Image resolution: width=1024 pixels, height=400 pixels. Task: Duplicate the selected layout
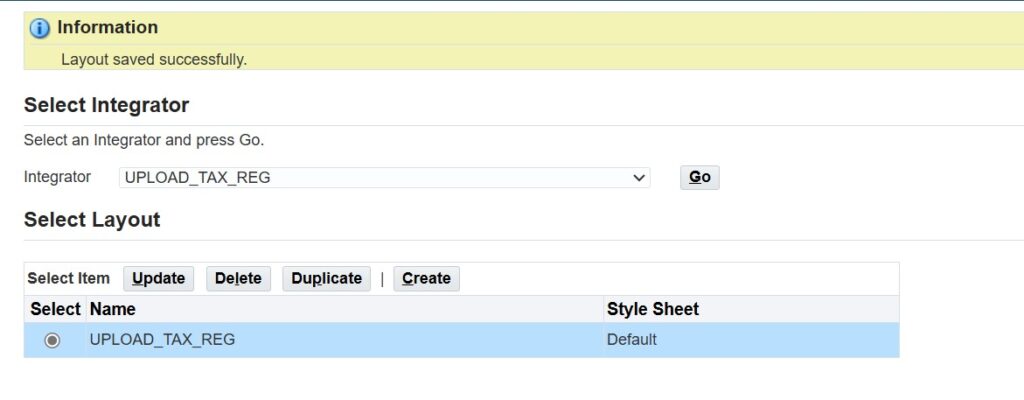click(326, 278)
